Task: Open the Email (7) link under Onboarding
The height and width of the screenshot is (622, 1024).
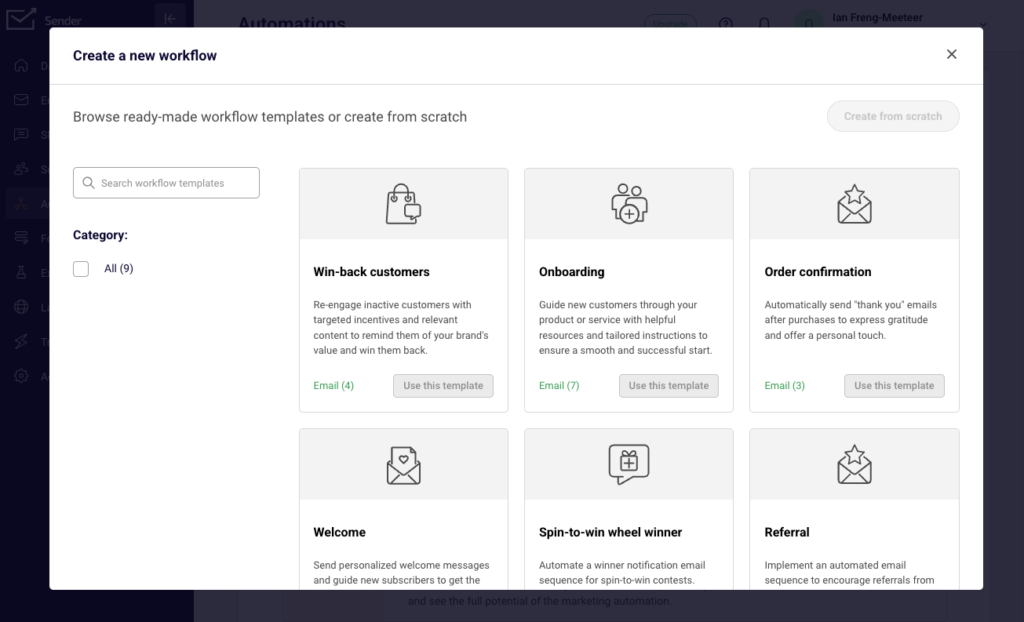Action: 559,385
